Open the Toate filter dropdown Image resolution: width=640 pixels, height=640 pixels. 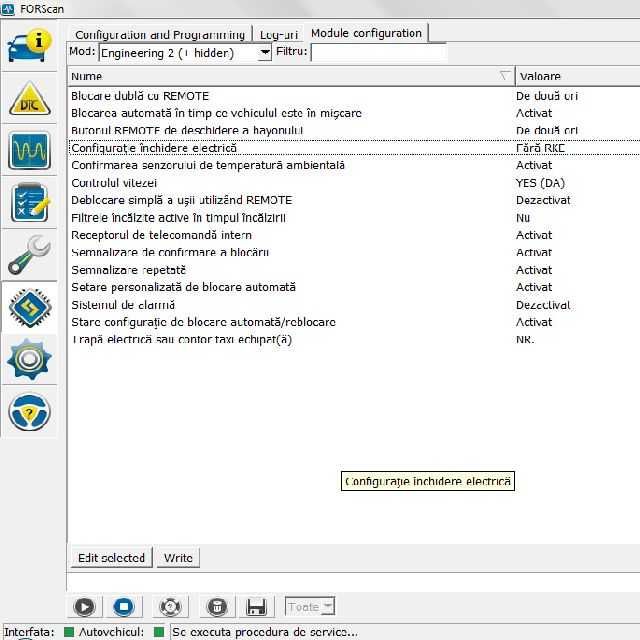pos(310,607)
